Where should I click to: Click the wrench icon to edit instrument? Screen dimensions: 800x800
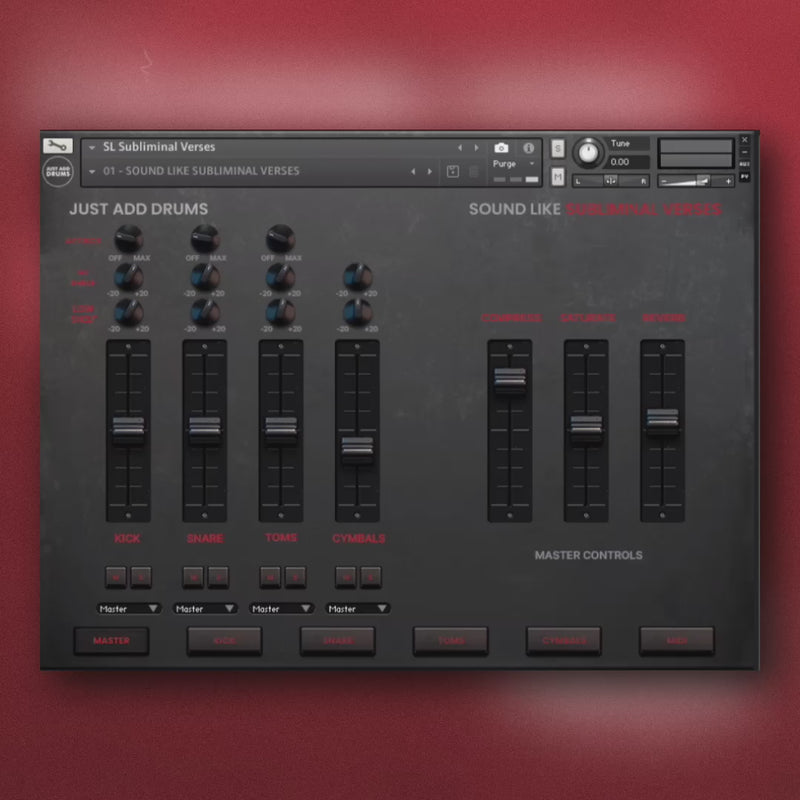click(x=57, y=146)
